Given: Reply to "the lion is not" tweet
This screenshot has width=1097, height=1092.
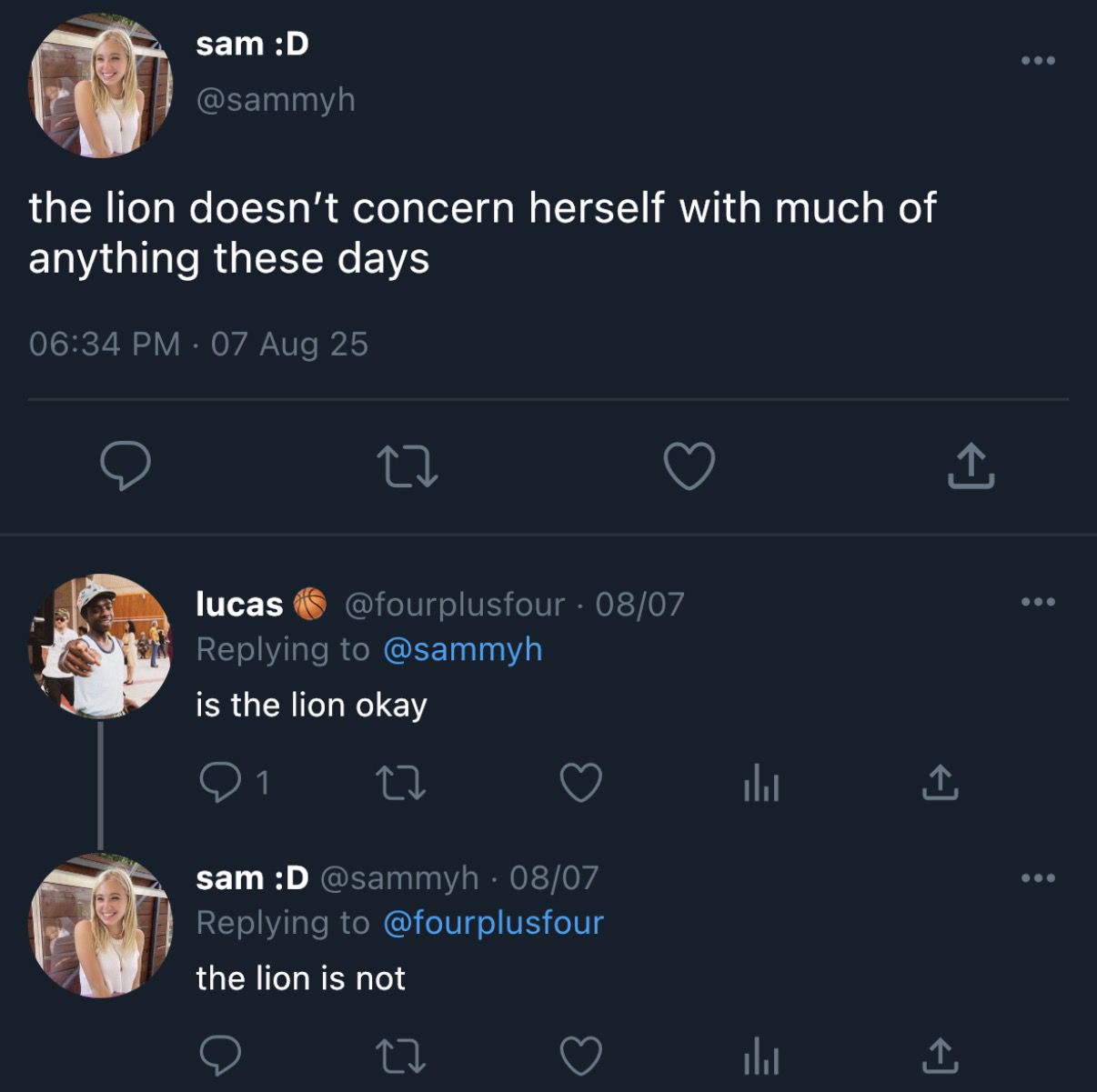Looking at the screenshot, I should coord(220,1056).
